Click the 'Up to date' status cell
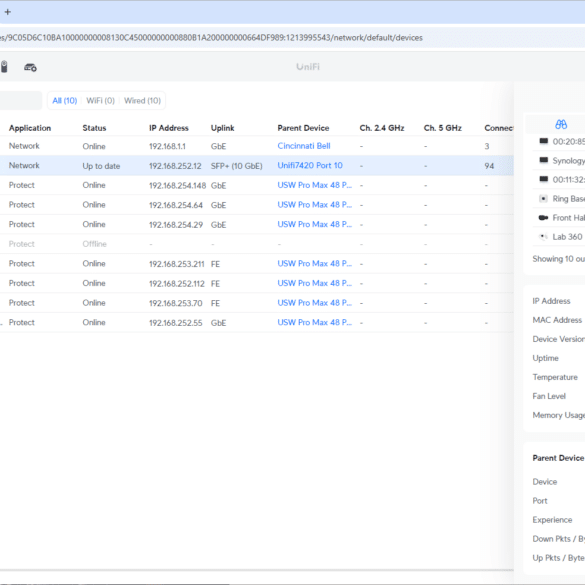Image resolution: width=585 pixels, height=585 pixels. 101,166
